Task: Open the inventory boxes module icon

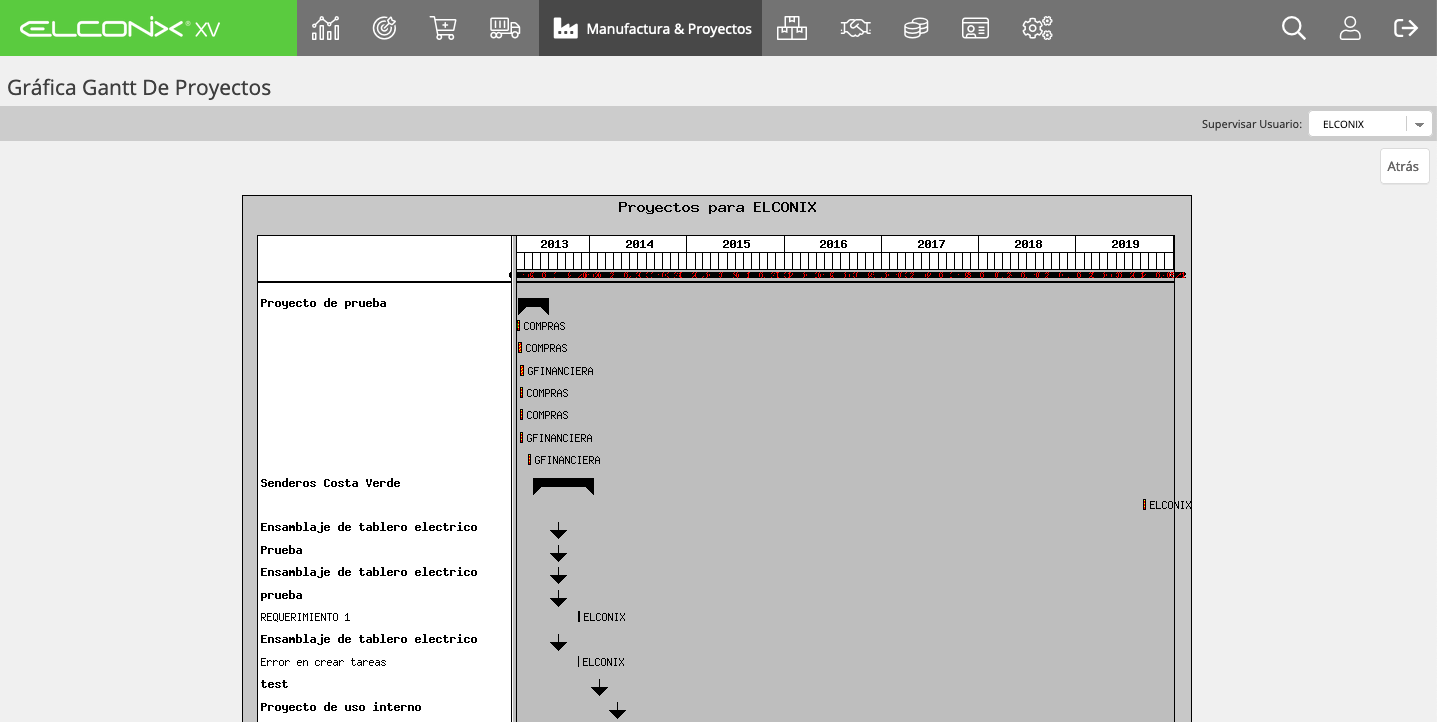Action: pos(792,28)
